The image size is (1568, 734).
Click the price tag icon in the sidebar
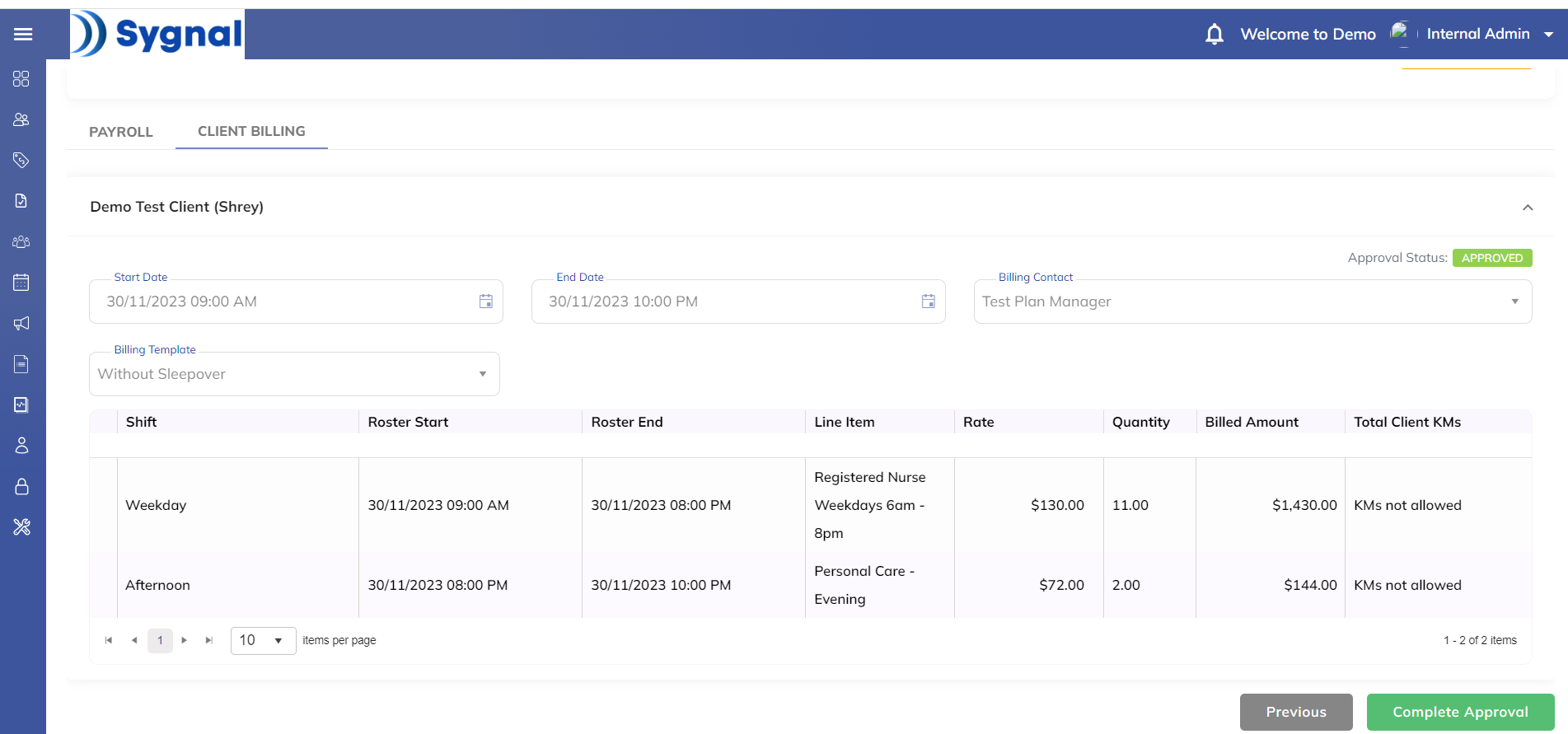point(21,160)
